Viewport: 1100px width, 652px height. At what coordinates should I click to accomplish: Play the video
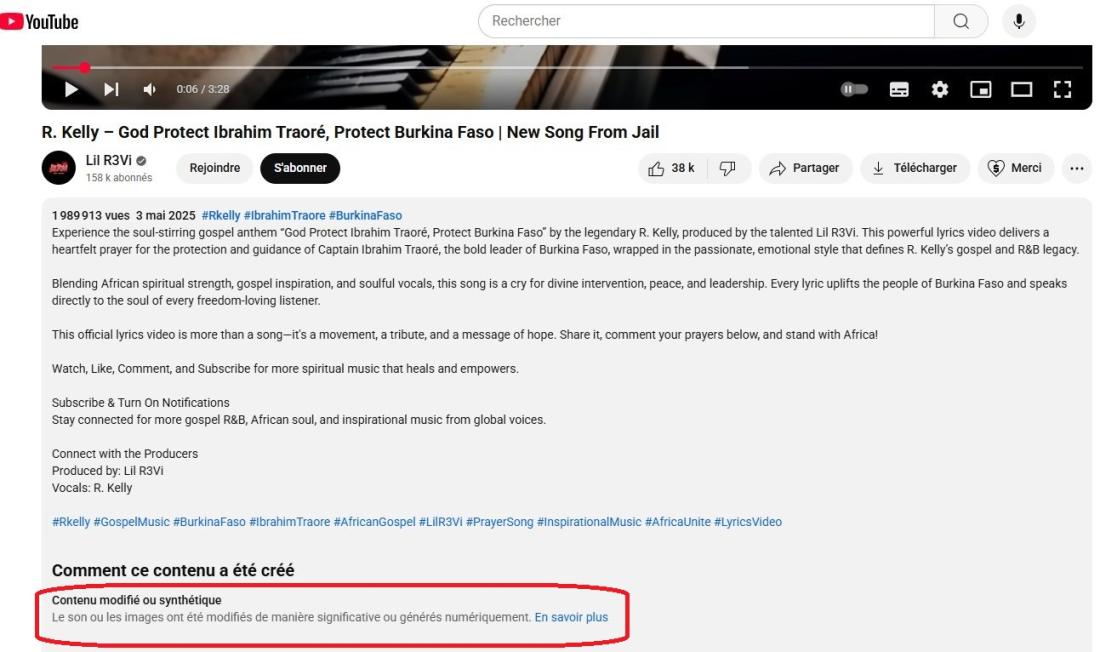pyautogui.click(x=71, y=89)
